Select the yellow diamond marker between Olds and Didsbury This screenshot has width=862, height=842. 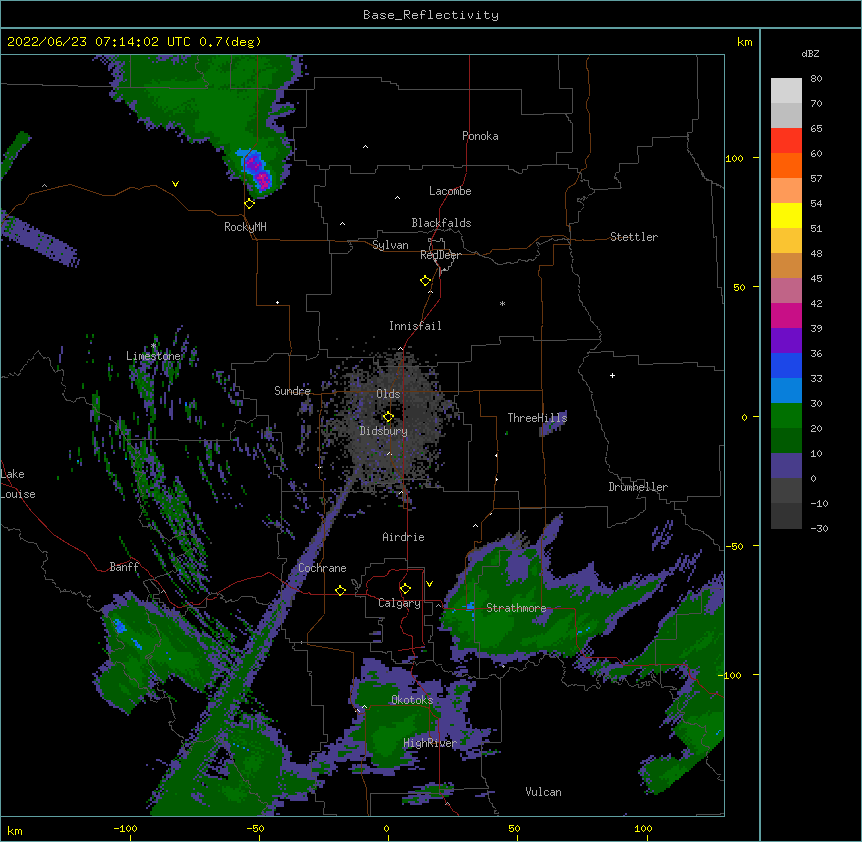pyautogui.click(x=388, y=417)
